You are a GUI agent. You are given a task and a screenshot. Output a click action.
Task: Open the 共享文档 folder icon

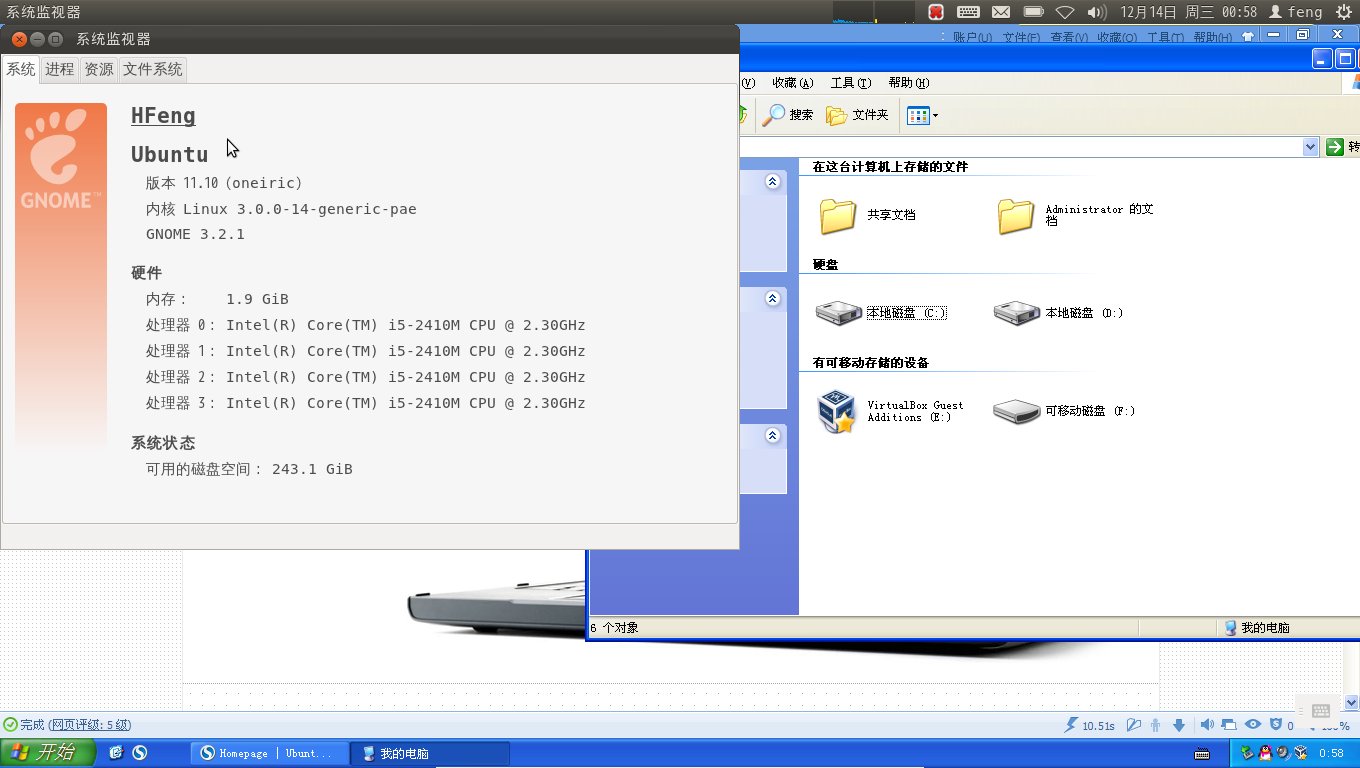click(838, 215)
